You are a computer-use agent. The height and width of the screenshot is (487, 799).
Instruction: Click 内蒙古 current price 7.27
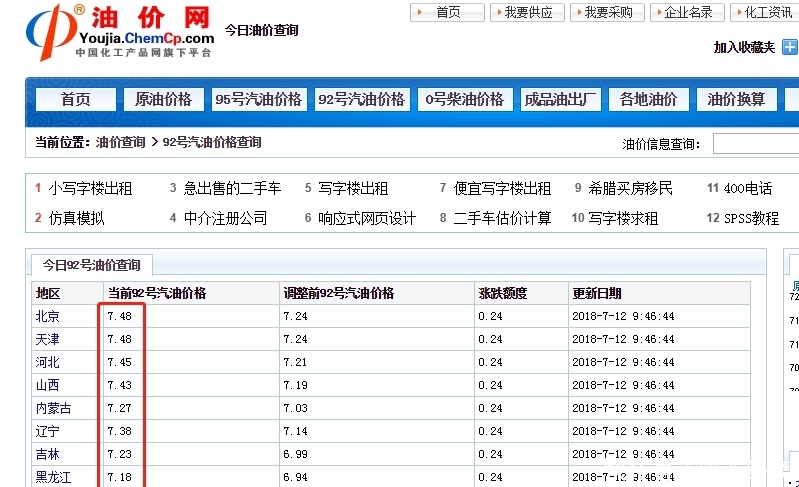pyautogui.click(x=120, y=408)
